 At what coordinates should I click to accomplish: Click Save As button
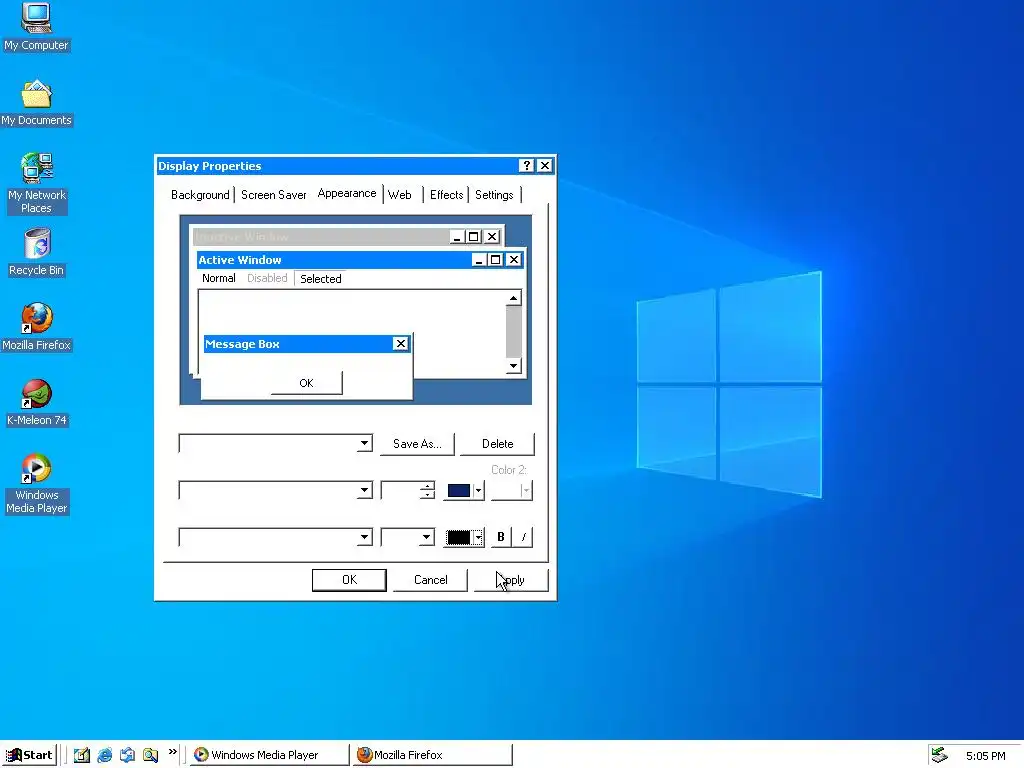tap(417, 444)
